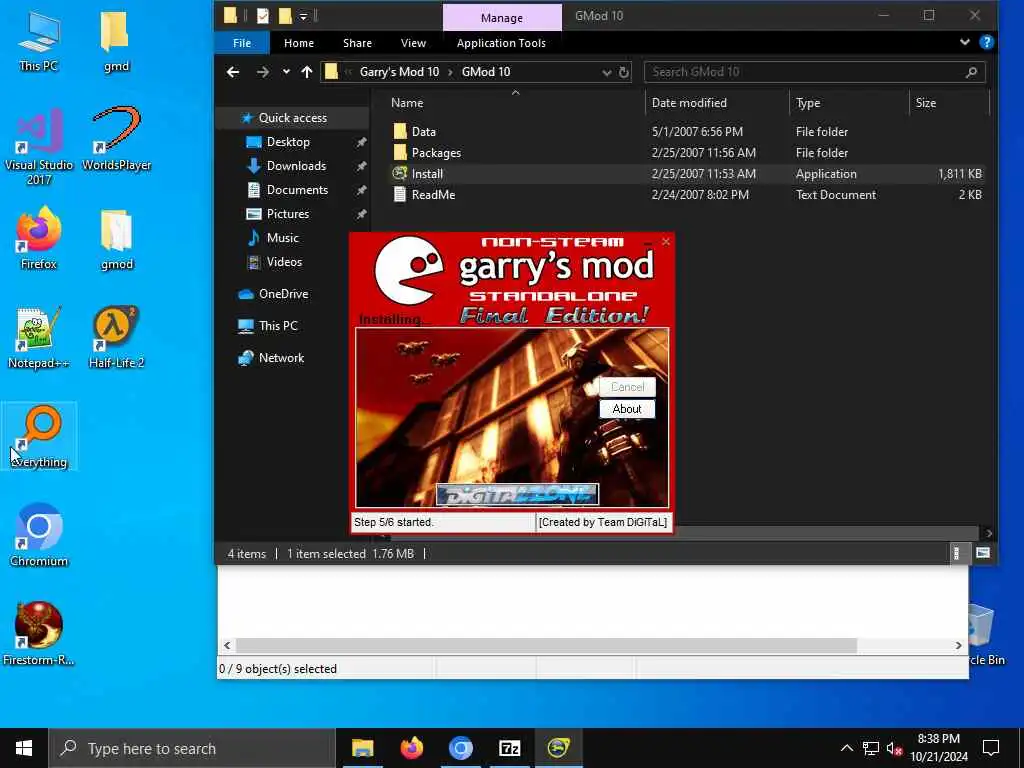1024x768 pixels.
Task: Click horizontal scrollbar in background window
Action: (546, 645)
